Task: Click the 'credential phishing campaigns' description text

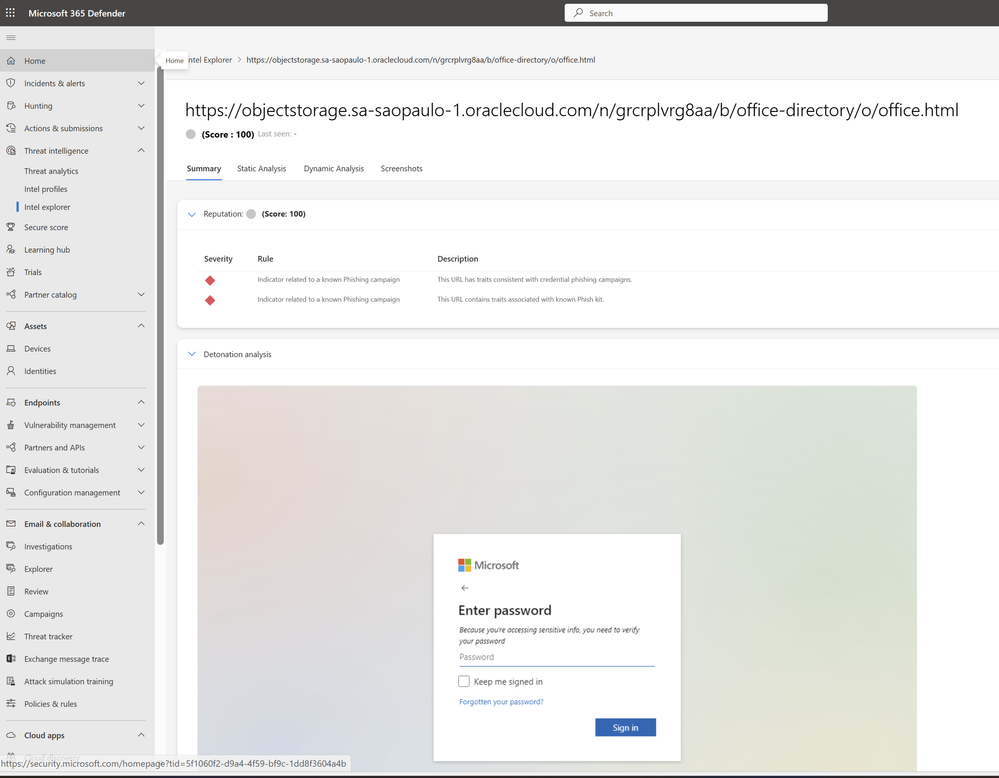Action: pyautogui.click(x=535, y=280)
